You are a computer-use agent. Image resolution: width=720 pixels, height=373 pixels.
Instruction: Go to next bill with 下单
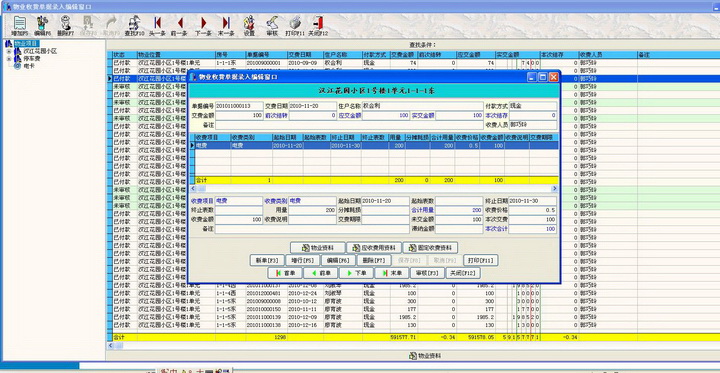[x=356, y=273]
